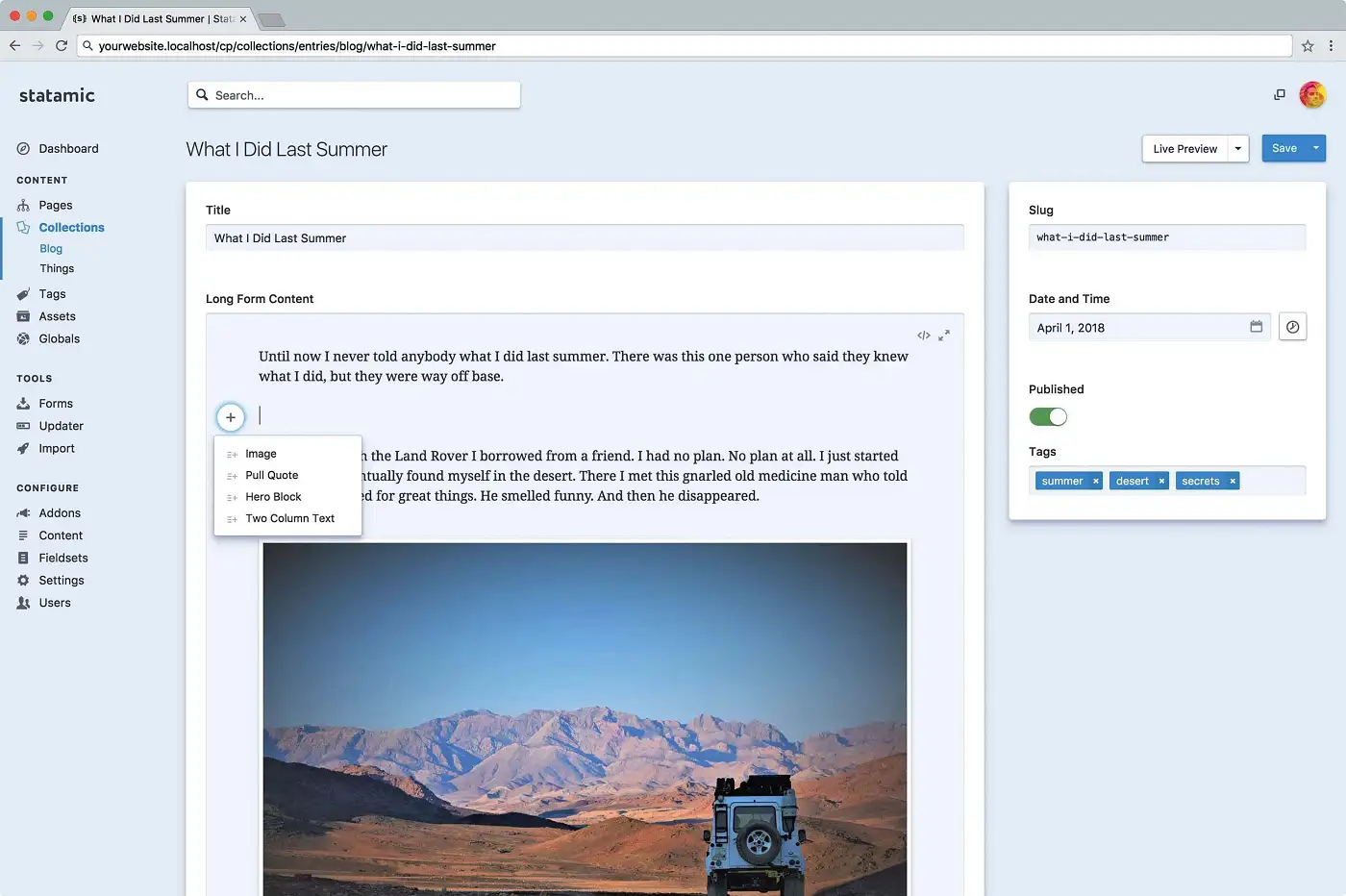
Task: Click the Updater icon in Tools
Action: [23, 426]
